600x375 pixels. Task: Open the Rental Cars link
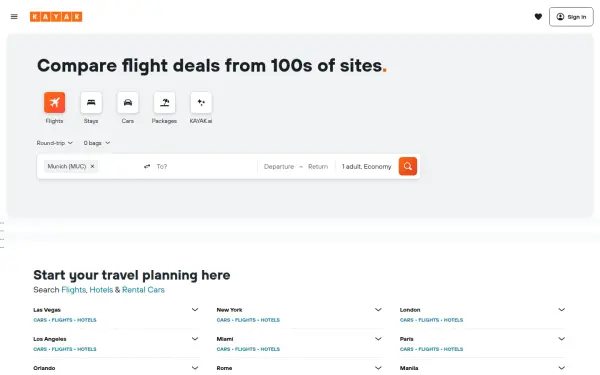click(x=143, y=290)
